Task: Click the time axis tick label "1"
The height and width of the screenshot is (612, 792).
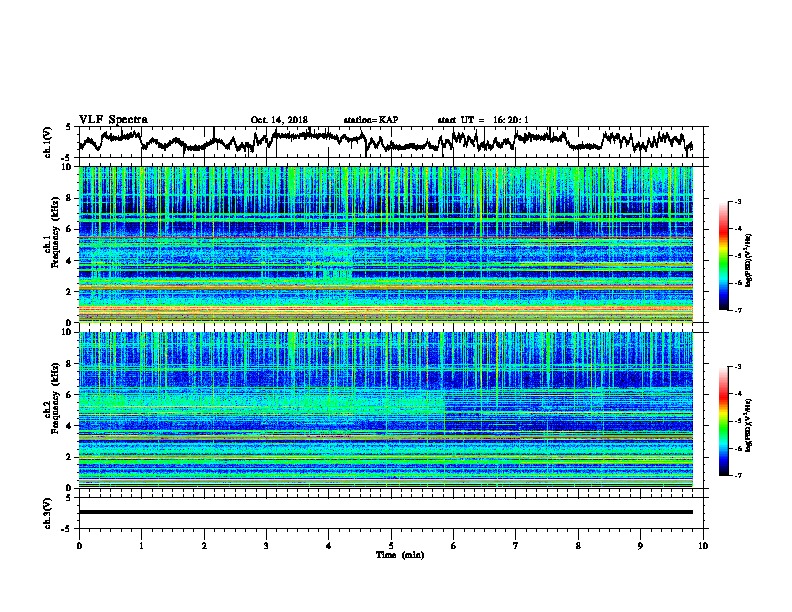Action: coord(141,546)
